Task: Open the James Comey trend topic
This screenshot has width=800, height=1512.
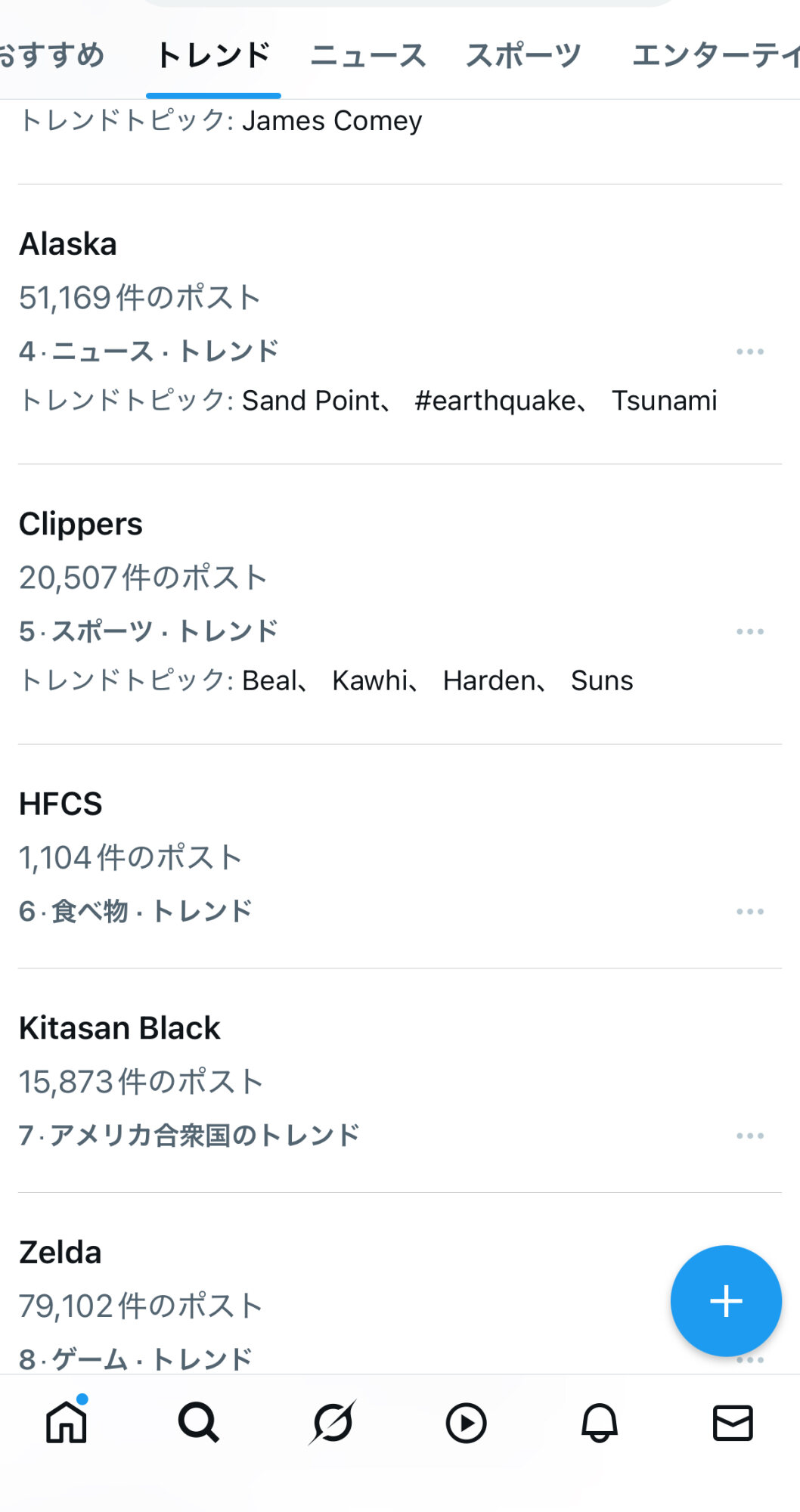Action: tap(332, 121)
